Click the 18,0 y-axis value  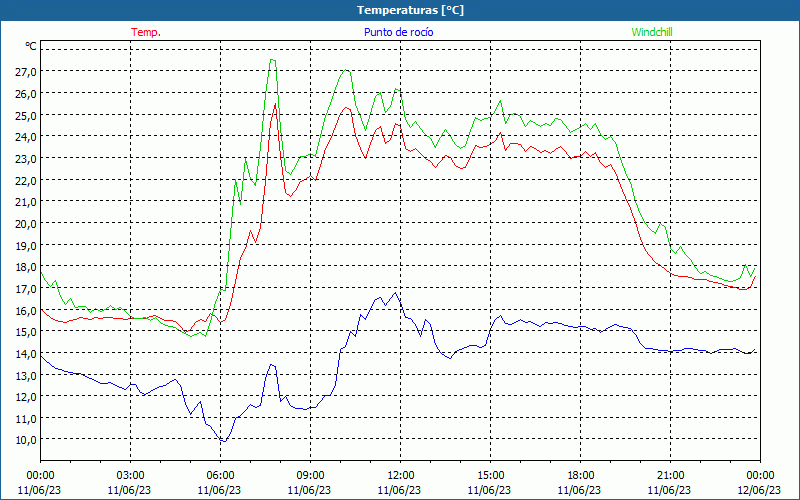26,267
